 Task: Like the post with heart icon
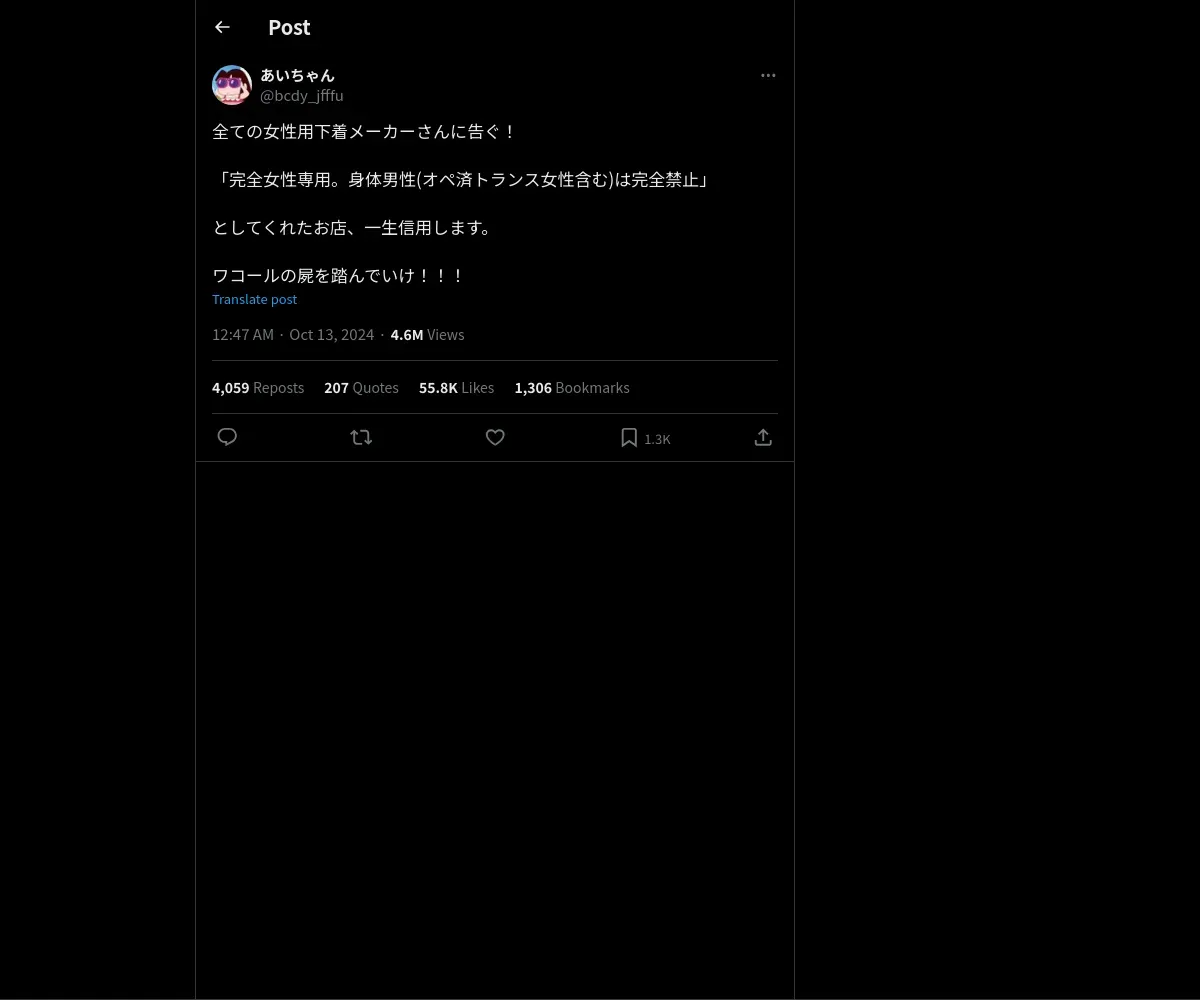(x=495, y=437)
